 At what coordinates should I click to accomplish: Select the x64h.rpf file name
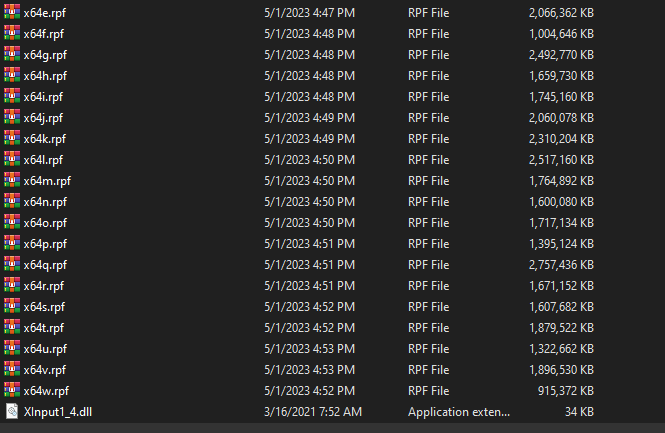pos(46,76)
